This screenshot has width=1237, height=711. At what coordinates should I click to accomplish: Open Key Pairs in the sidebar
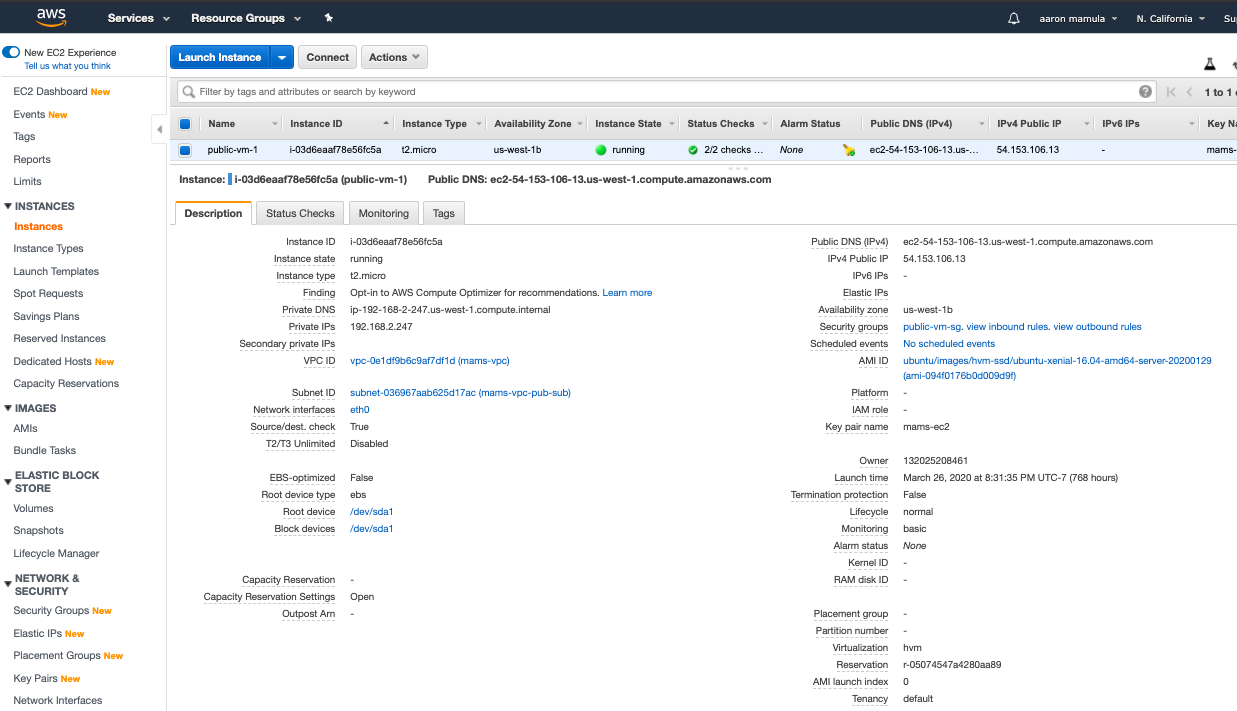tap(35, 679)
